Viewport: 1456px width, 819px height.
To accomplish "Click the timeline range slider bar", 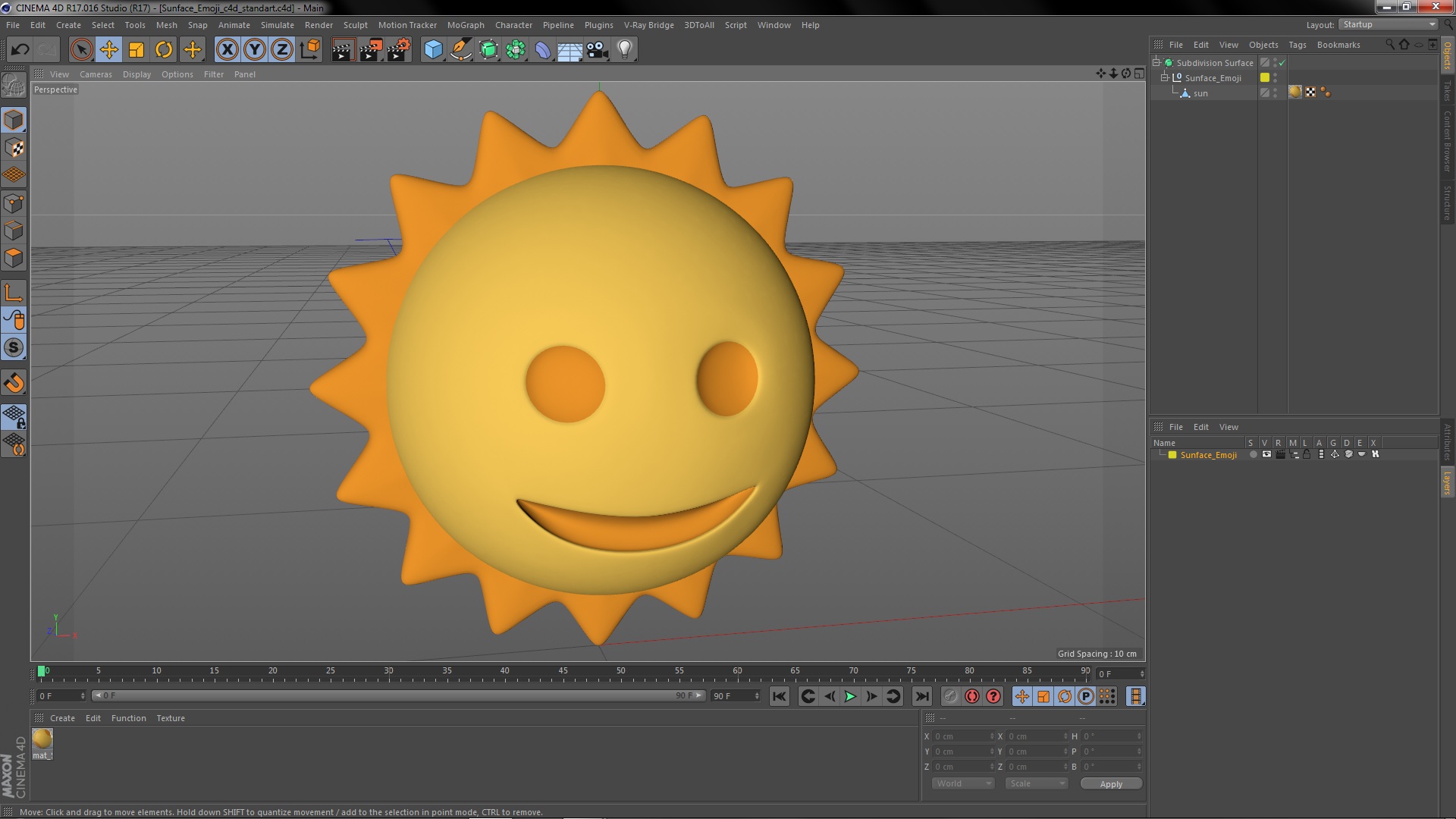I will (398, 695).
